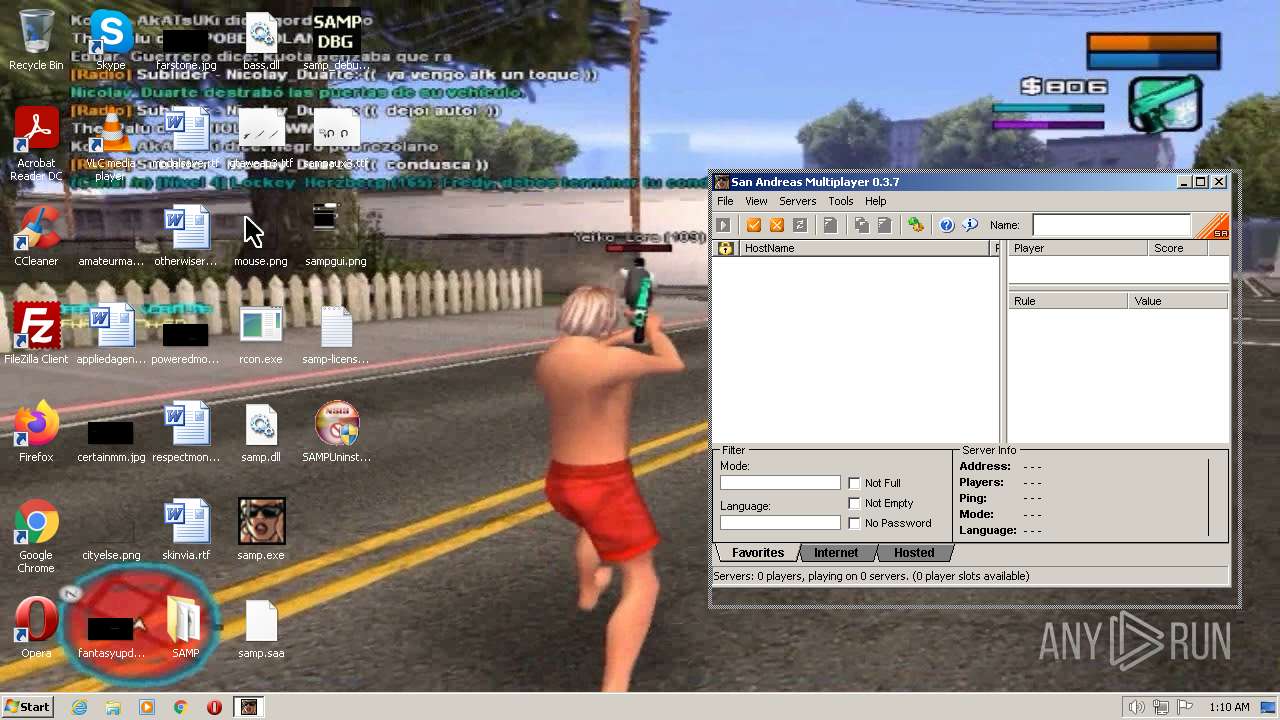
Task: Open the Servers menu
Action: [797, 201]
